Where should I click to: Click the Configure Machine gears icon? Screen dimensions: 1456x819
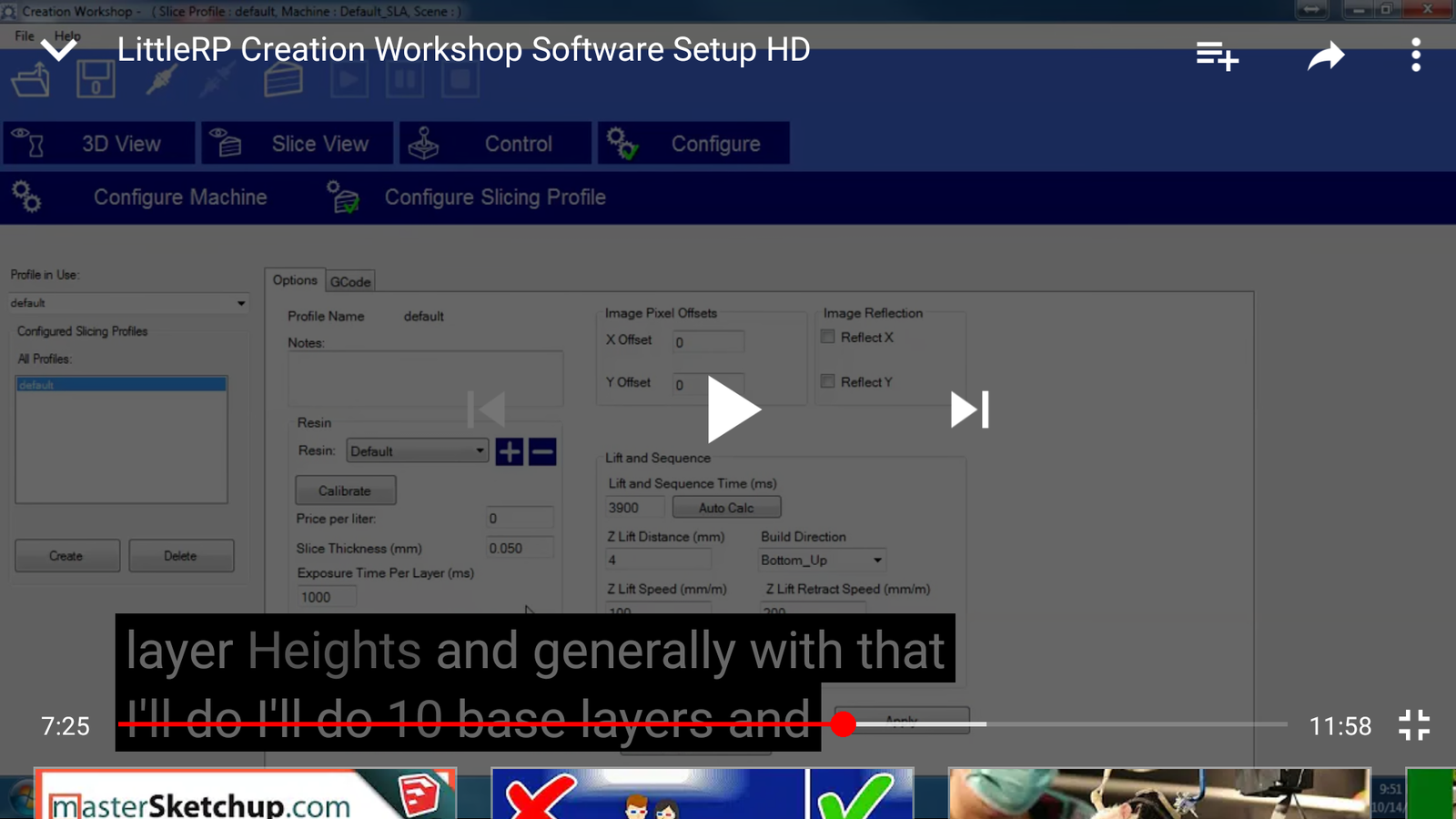pos(26,197)
